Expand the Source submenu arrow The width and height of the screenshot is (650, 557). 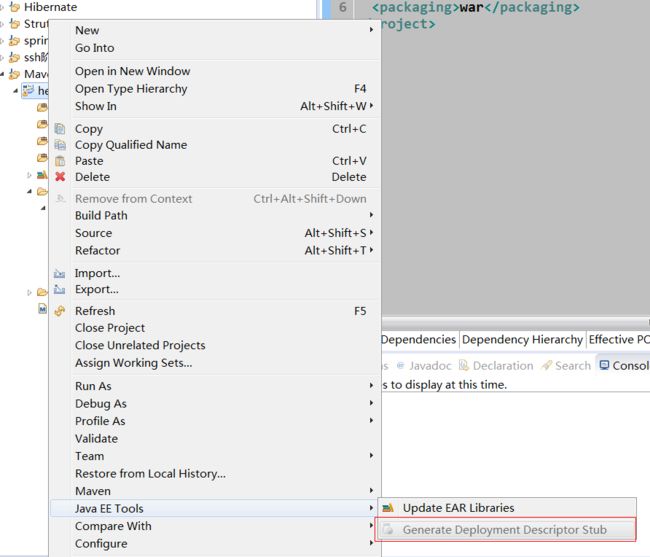pos(371,232)
